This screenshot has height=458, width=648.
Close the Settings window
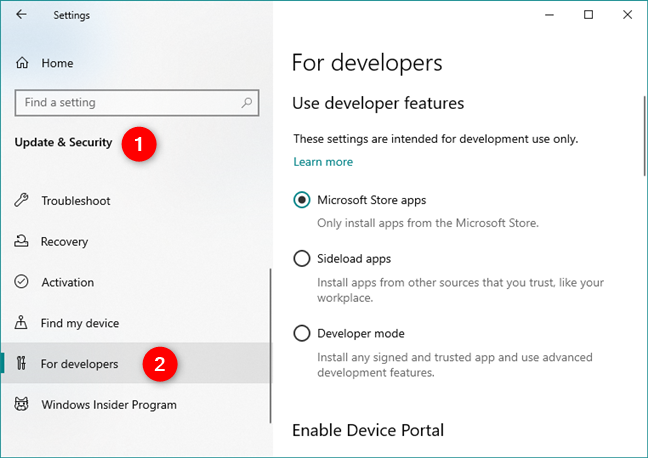click(x=627, y=15)
